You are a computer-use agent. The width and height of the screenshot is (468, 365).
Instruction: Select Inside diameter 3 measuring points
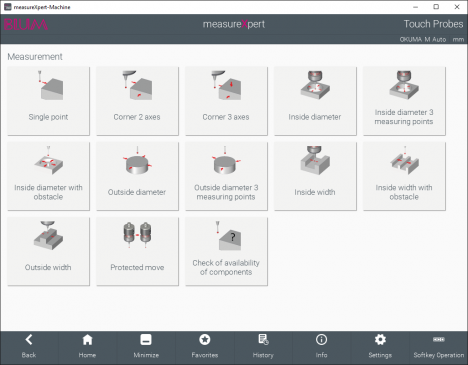[x=404, y=101]
